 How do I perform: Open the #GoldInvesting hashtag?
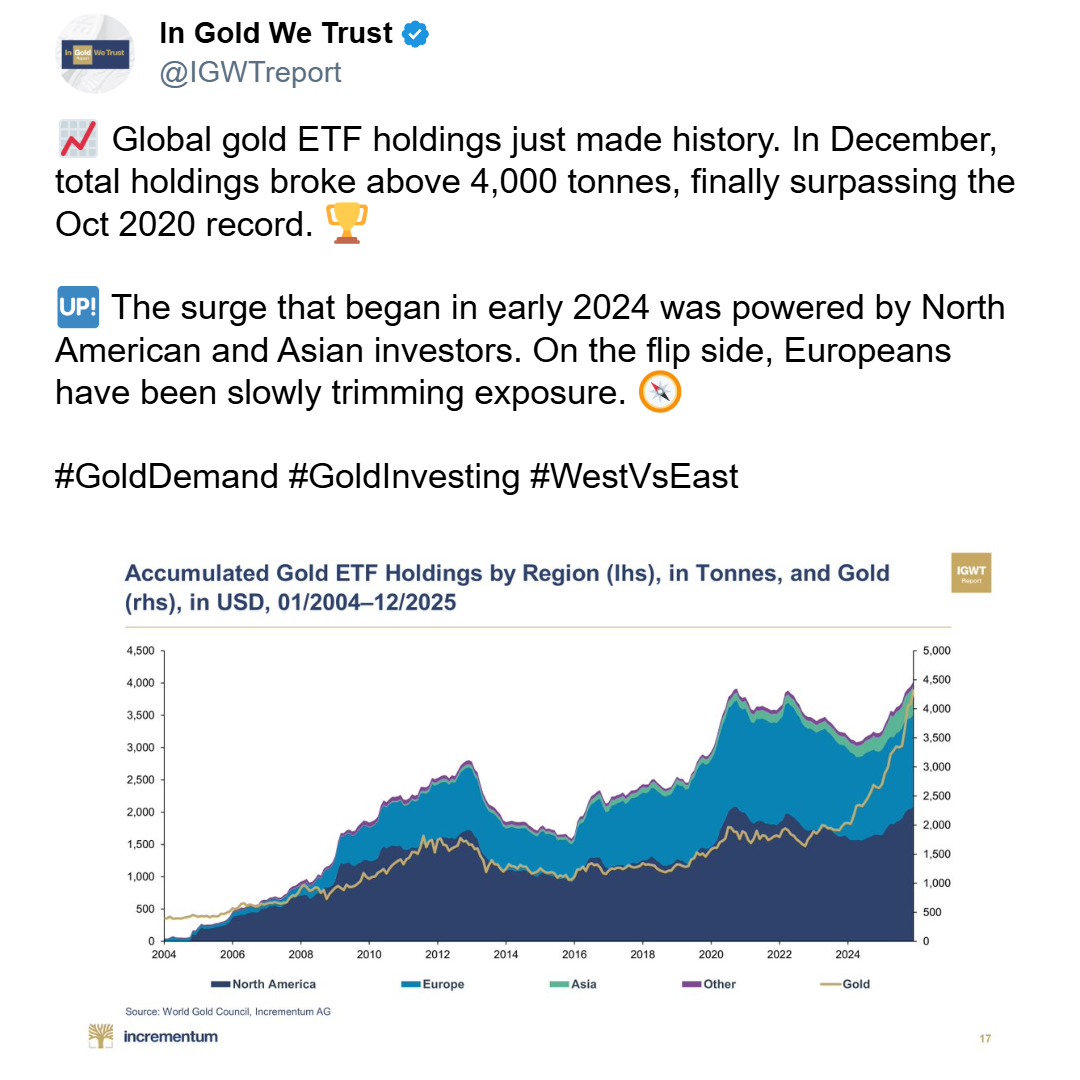tap(403, 476)
